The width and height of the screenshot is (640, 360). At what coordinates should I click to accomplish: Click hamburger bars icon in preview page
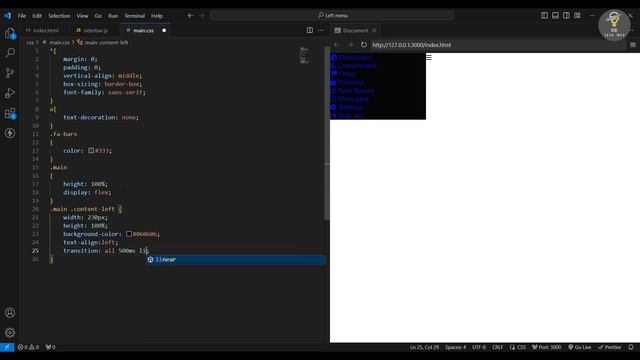pyautogui.click(x=429, y=58)
